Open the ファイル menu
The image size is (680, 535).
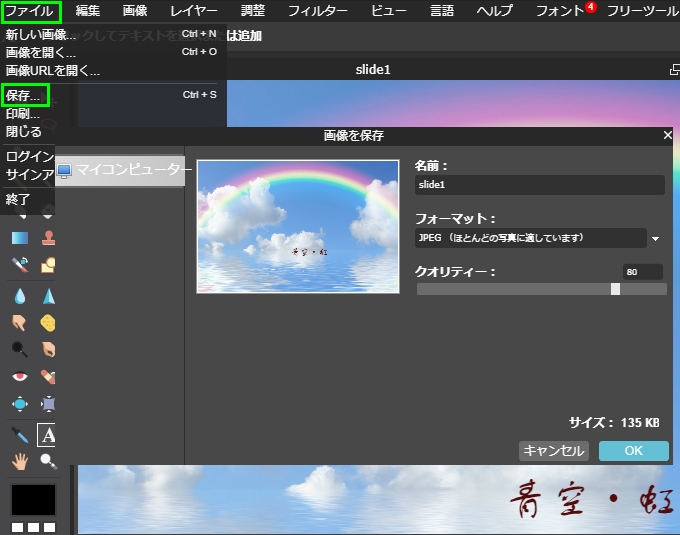point(31,11)
